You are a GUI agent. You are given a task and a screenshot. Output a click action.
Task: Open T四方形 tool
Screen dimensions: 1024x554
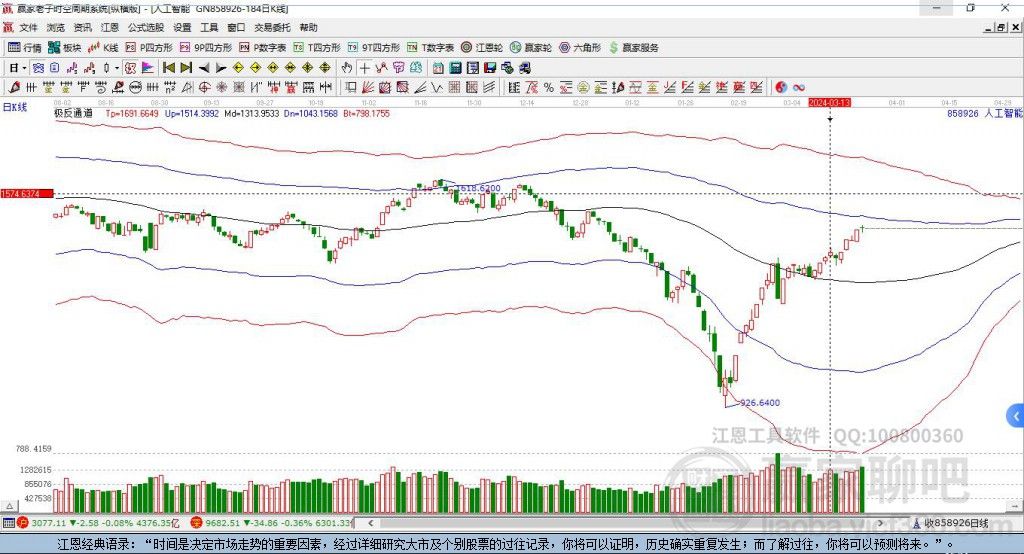(x=317, y=48)
